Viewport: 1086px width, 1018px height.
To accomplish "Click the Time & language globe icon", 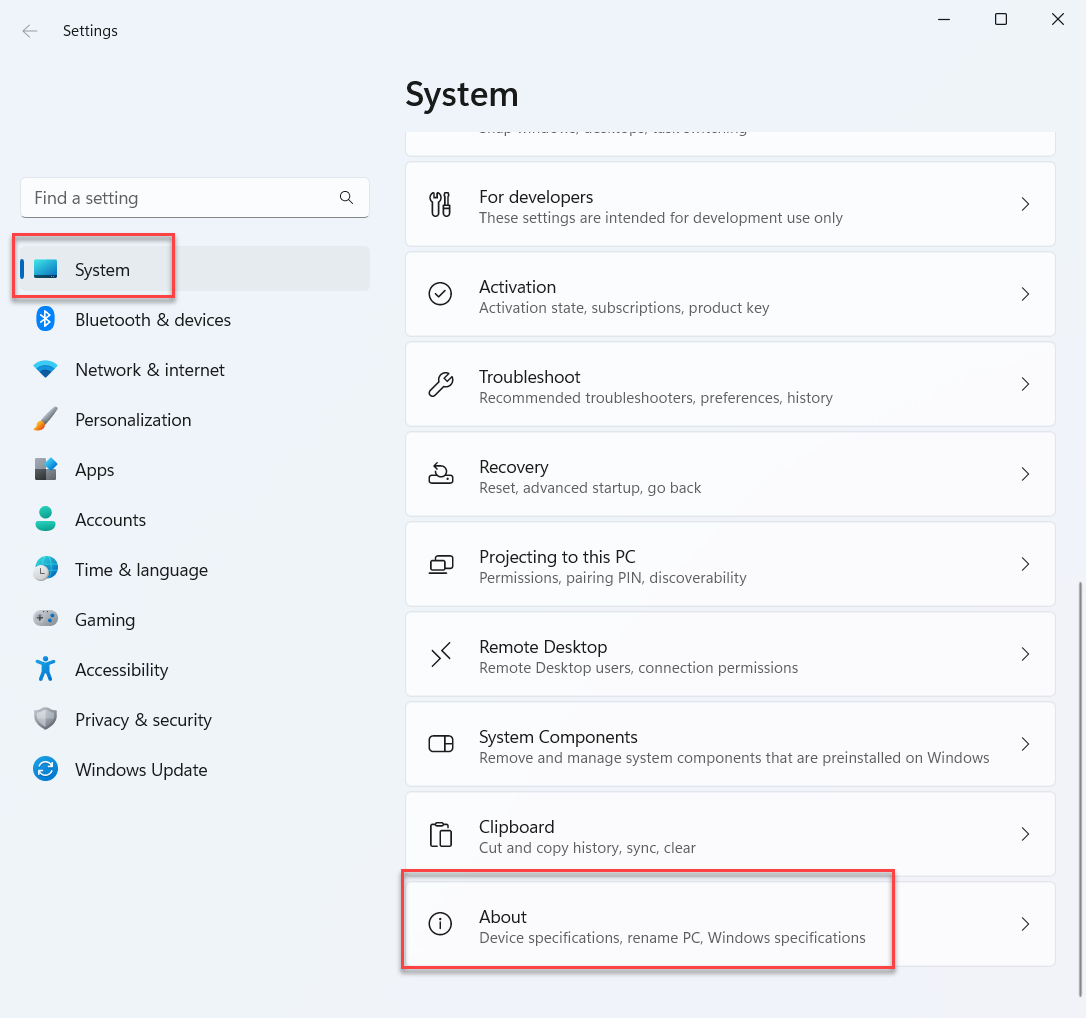I will (46, 569).
